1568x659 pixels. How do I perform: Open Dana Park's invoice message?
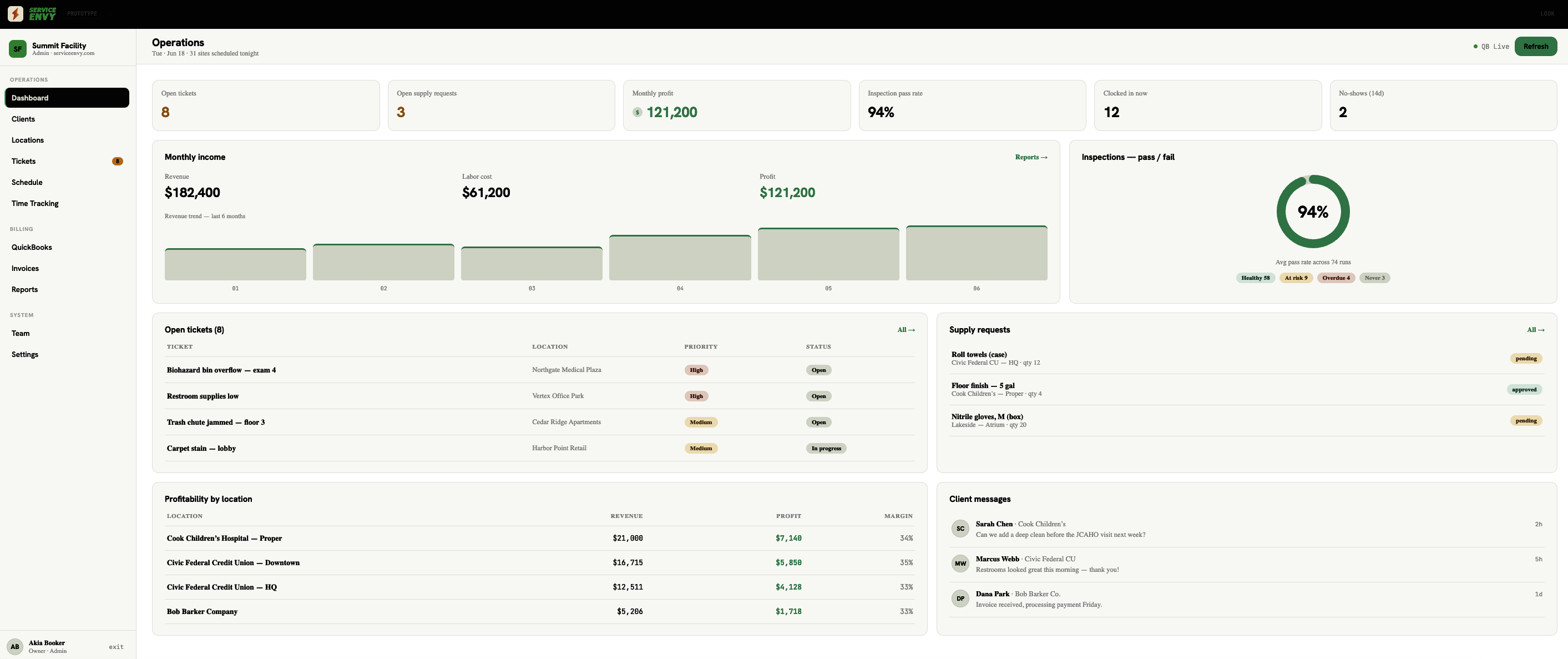(1247, 599)
